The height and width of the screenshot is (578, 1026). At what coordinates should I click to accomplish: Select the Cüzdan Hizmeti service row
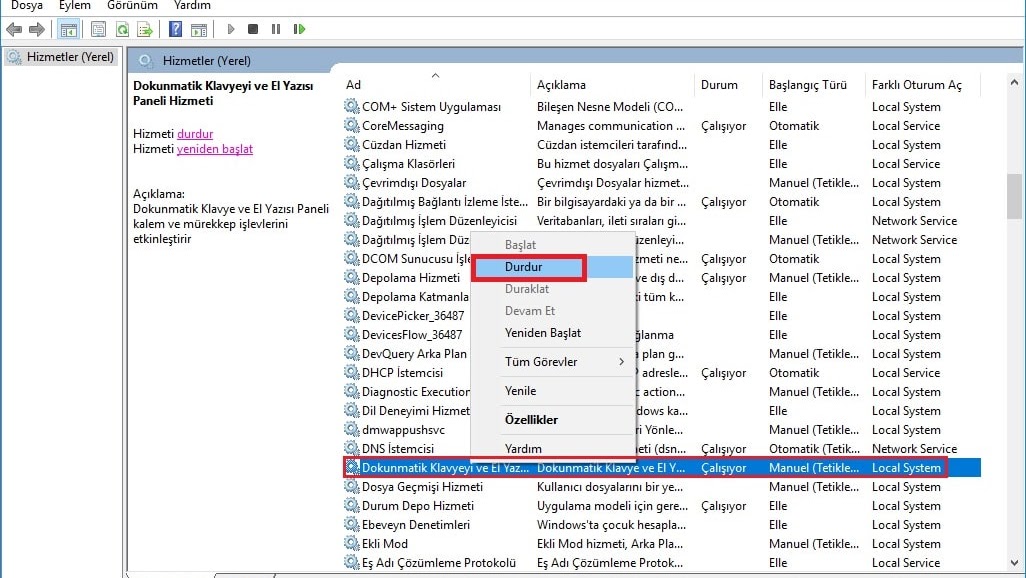coord(661,144)
